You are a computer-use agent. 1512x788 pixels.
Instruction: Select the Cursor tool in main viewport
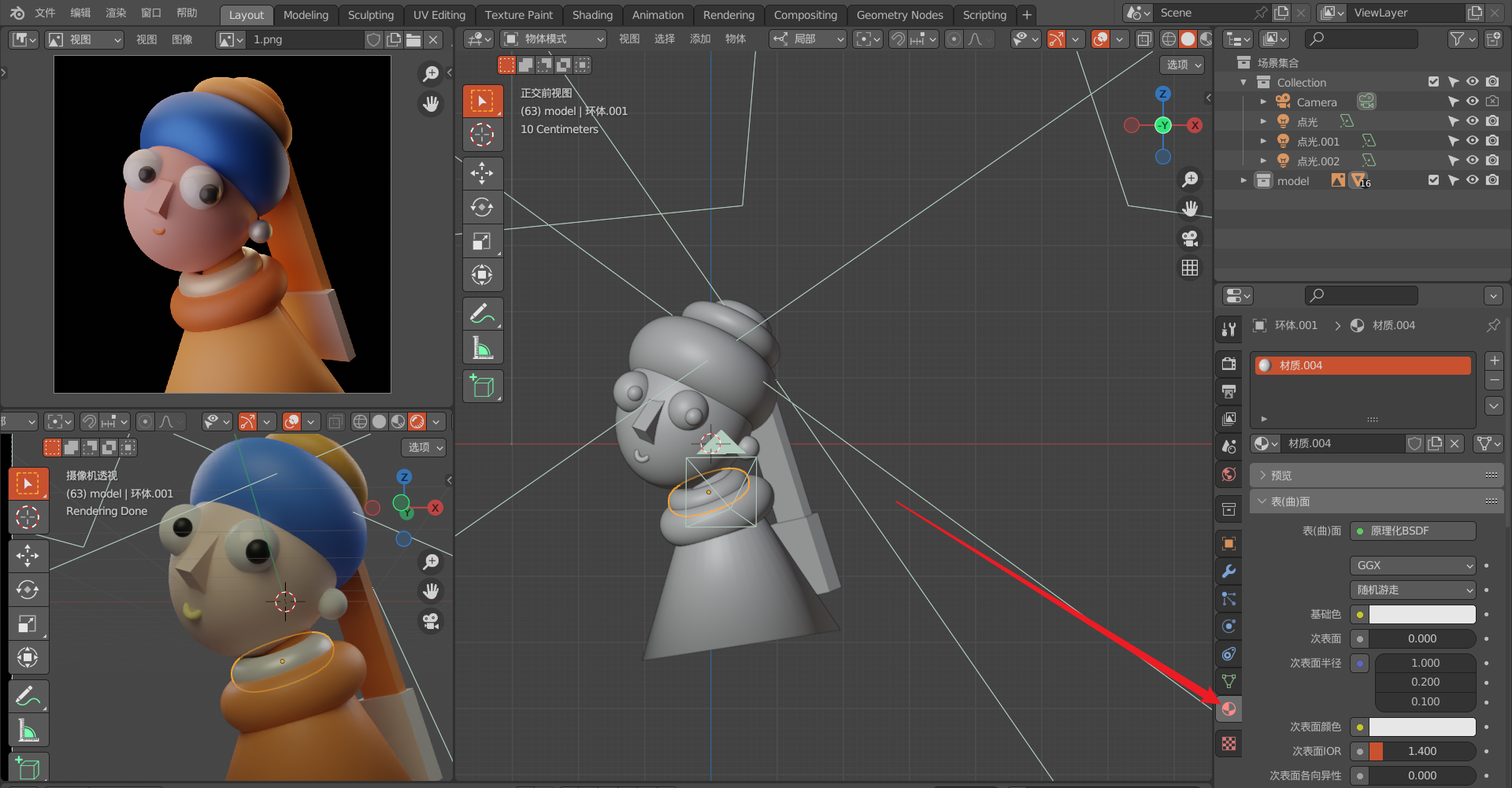tap(482, 135)
